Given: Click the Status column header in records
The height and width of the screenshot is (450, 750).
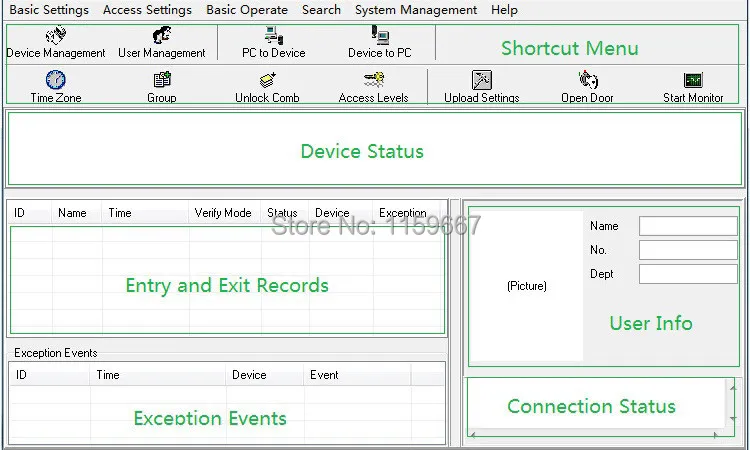Looking at the screenshot, I should (x=285, y=213).
